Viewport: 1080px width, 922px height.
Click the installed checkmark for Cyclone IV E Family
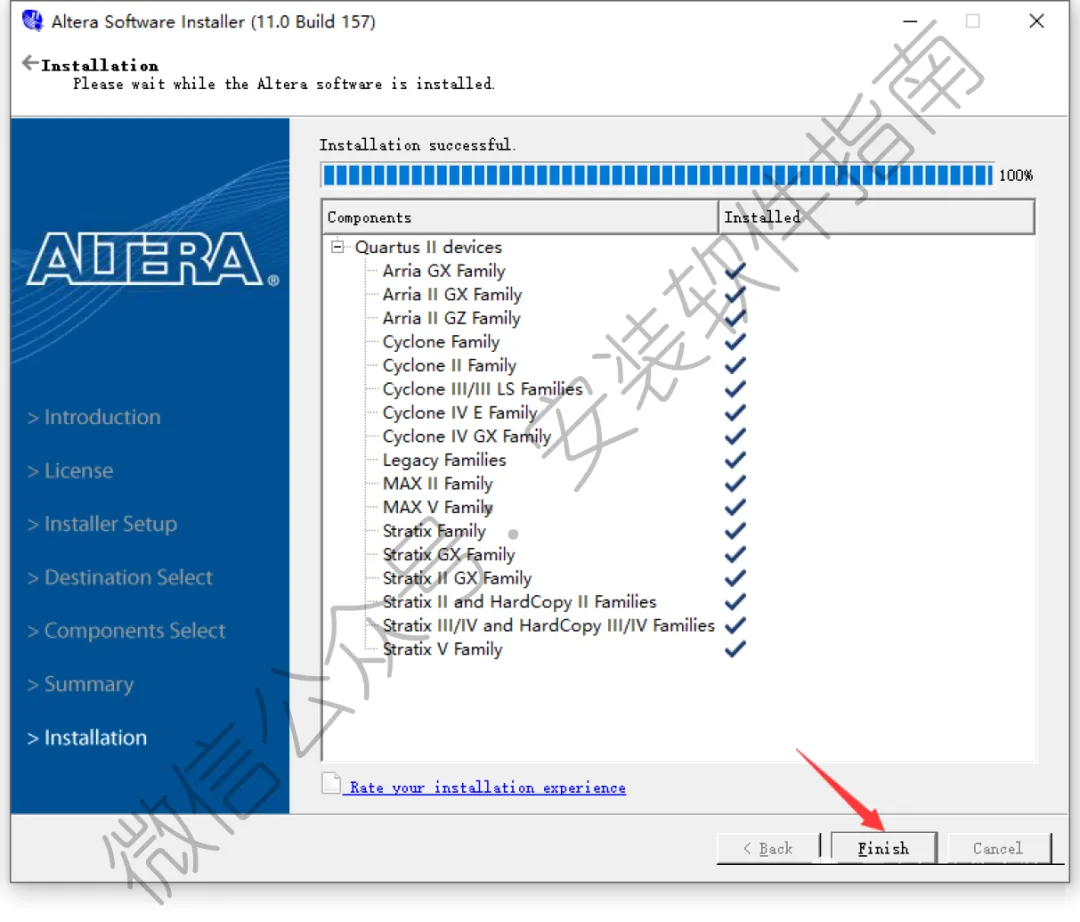pyautogui.click(x=736, y=412)
